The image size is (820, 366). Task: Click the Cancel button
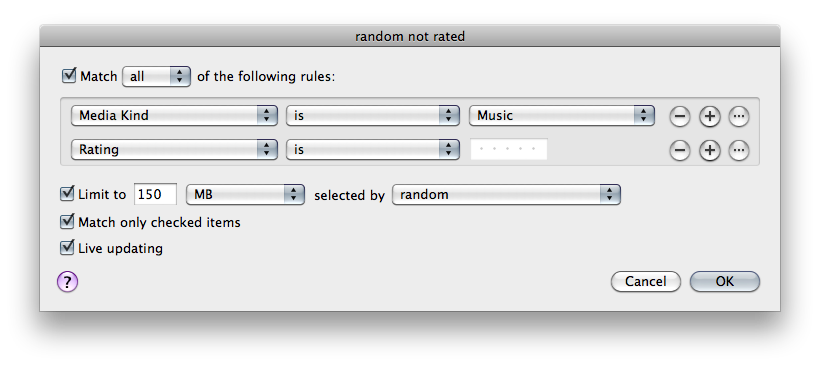[646, 282]
